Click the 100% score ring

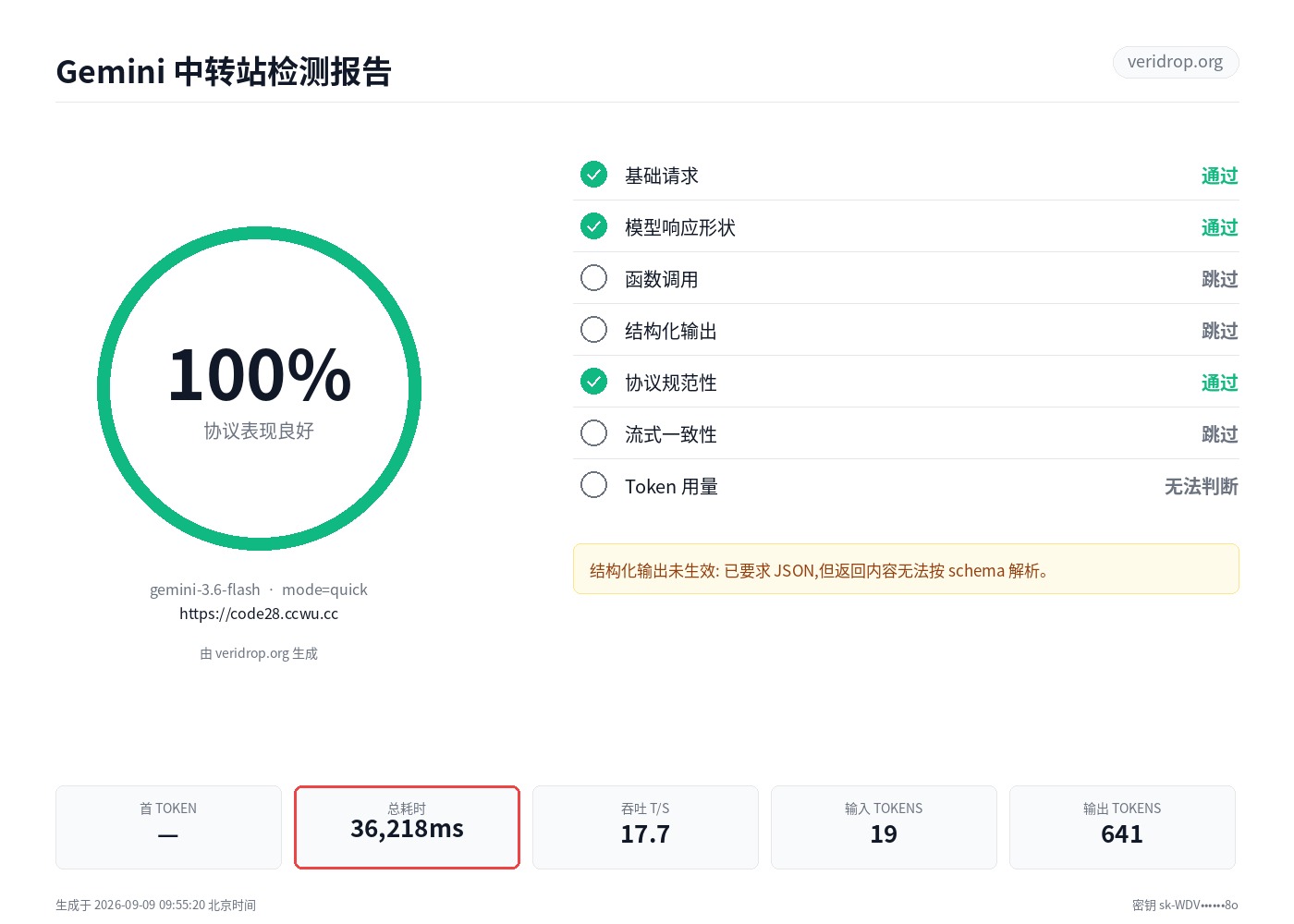click(x=259, y=388)
